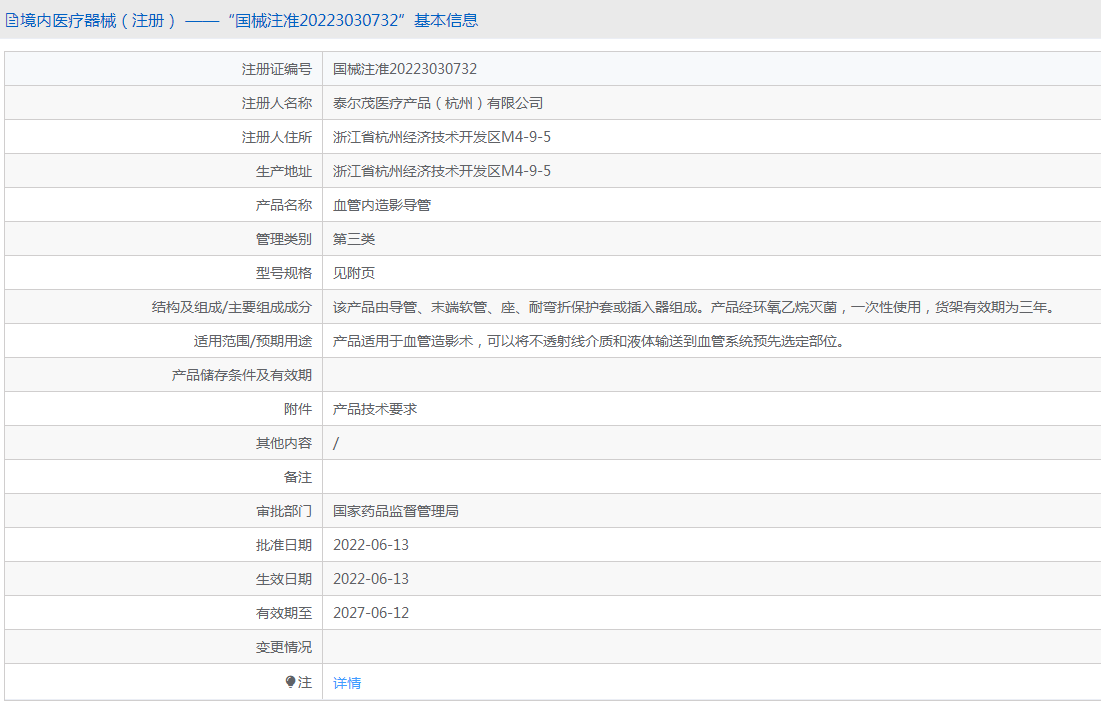Click the 2022-06-13 date in 生效日期 row
This screenshot has width=1101, height=704.
(371, 579)
